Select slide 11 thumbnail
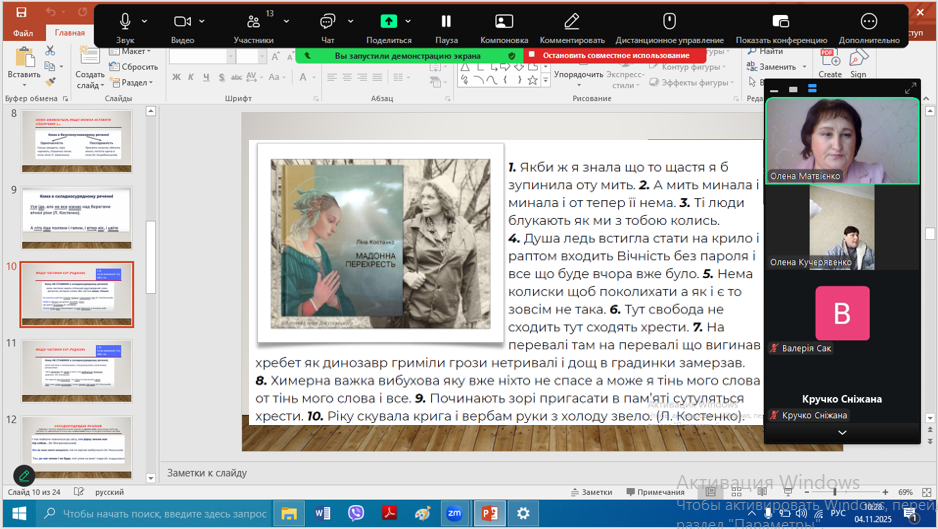The width and height of the screenshot is (938, 529). (77, 371)
